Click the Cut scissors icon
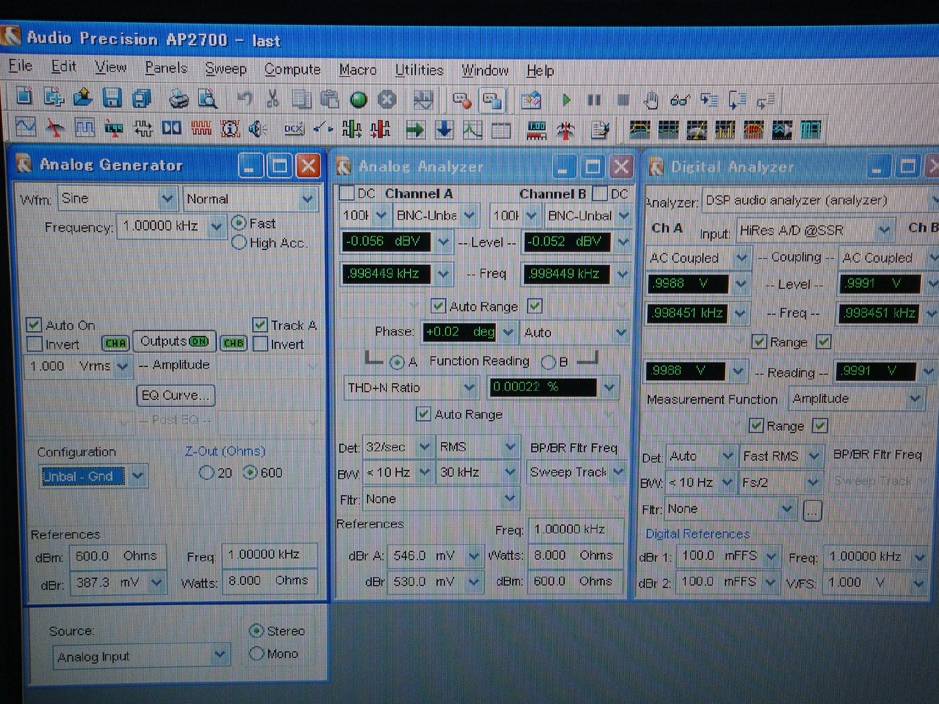 pos(272,98)
